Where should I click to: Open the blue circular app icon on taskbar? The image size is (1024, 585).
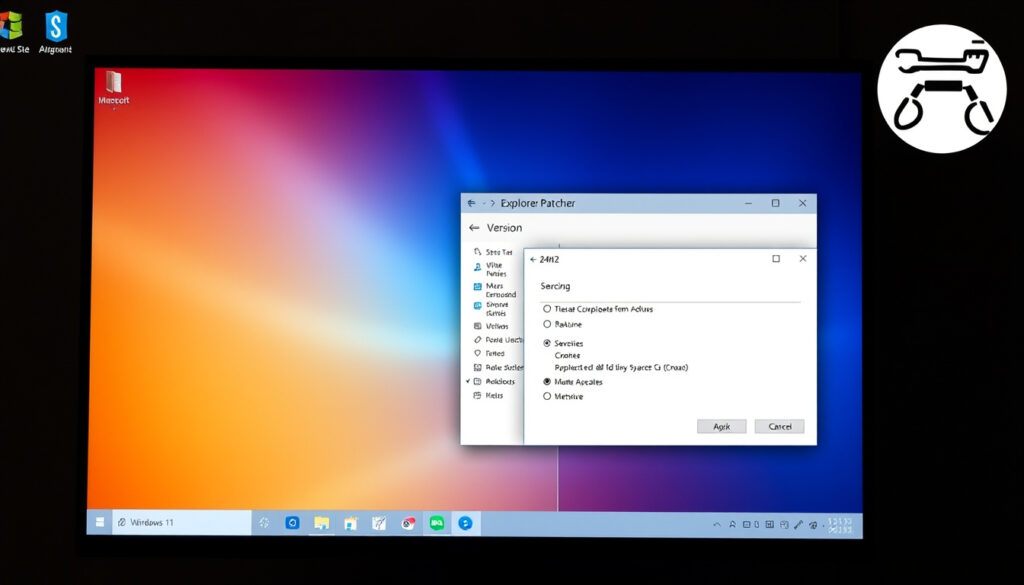(x=465, y=522)
